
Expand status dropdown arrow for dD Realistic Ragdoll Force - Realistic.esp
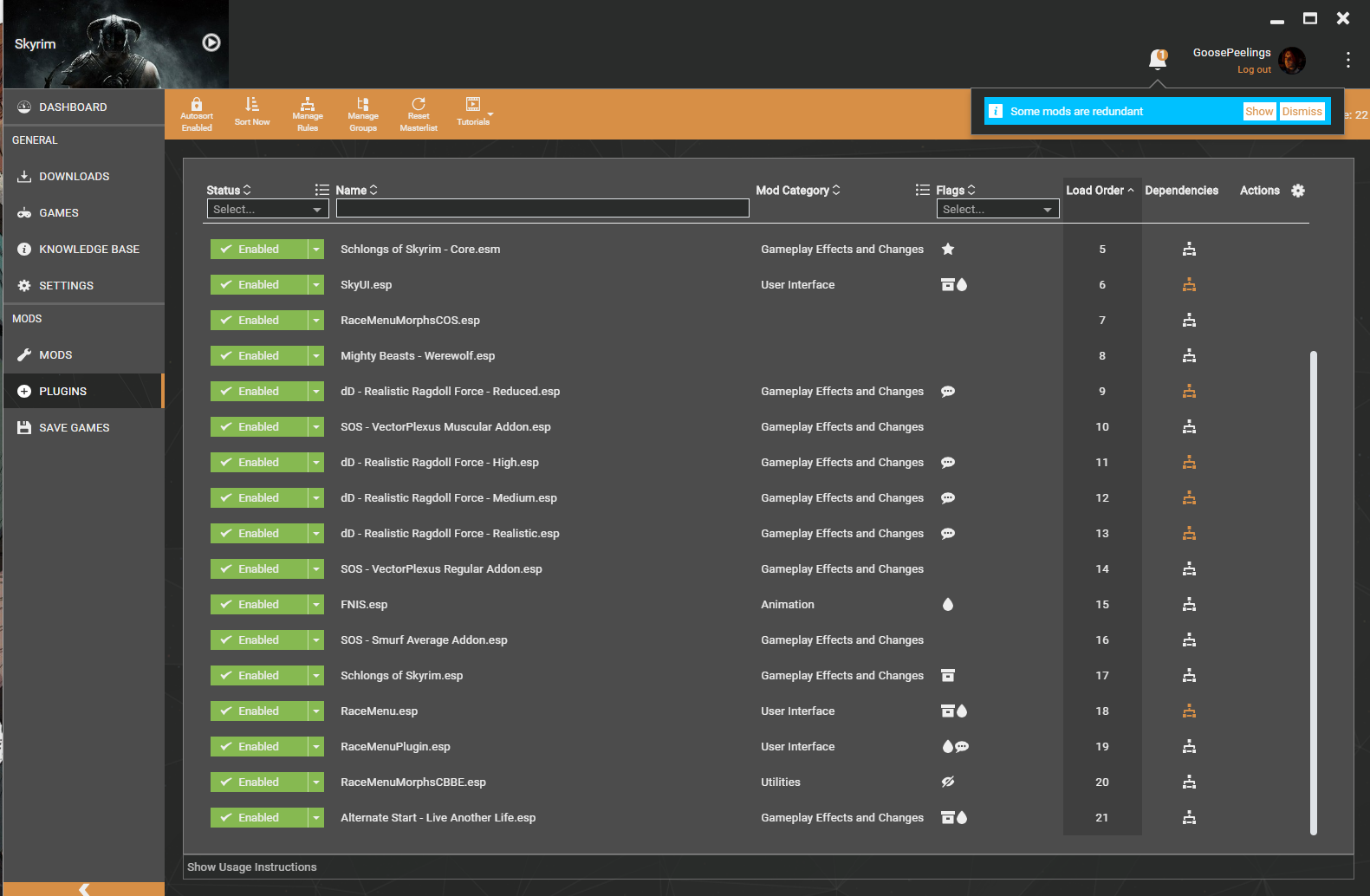pyautogui.click(x=316, y=534)
